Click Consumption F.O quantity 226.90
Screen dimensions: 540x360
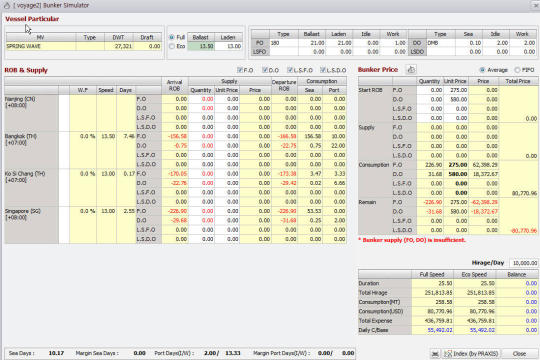(x=430, y=165)
